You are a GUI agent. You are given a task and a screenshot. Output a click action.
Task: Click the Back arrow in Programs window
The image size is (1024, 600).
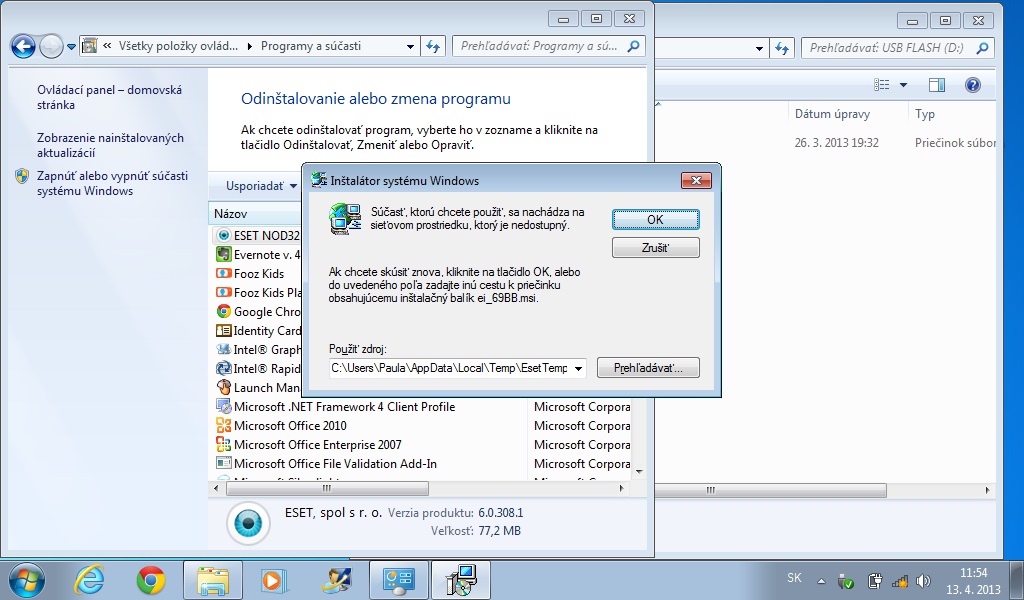click(22, 46)
